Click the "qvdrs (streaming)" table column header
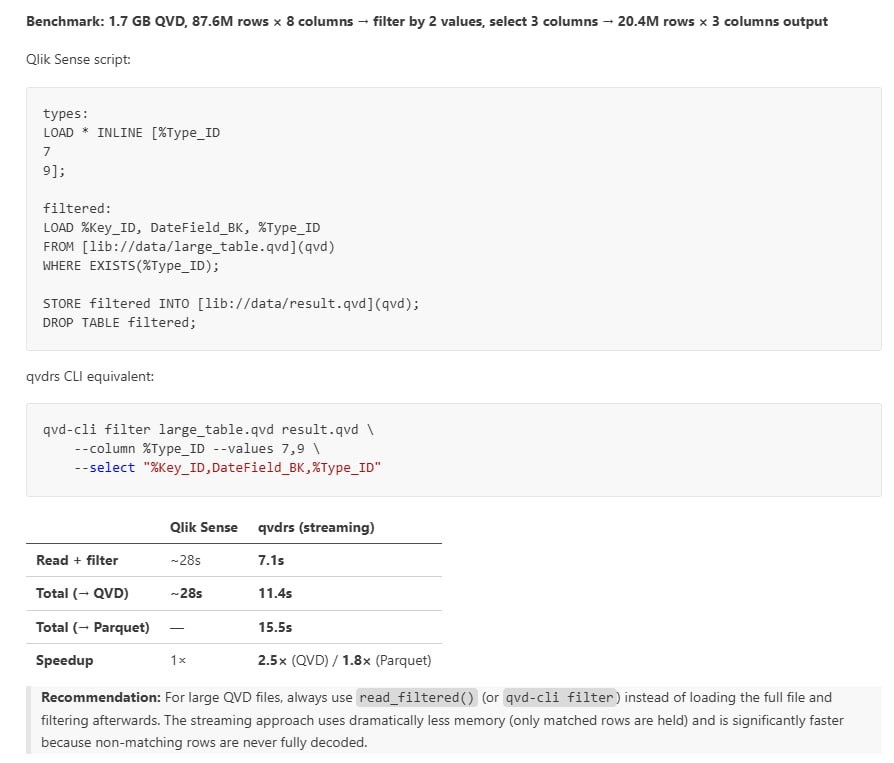894x763 pixels. (316, 527)
